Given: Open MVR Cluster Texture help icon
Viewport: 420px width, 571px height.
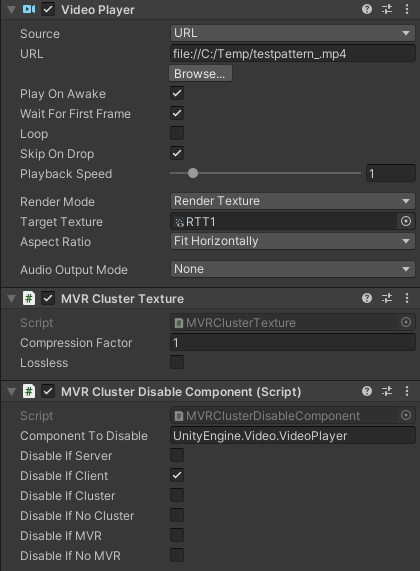Looking at the screenshot, I should 367,298.
